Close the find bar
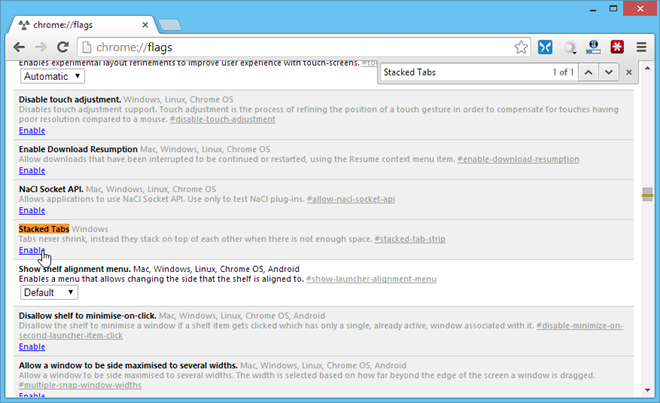660x403 pixels. tap(629, 73)
